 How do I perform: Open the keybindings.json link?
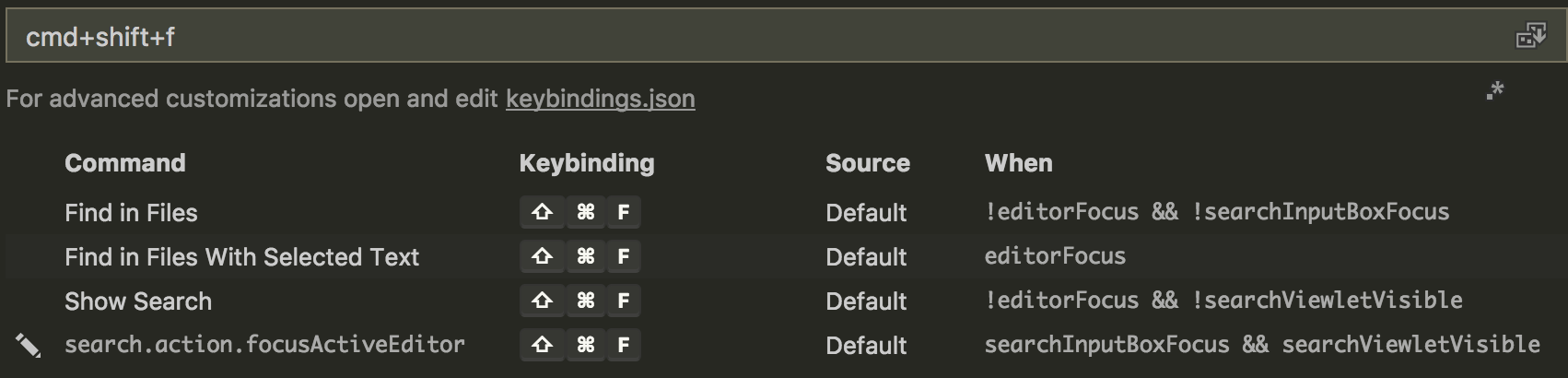coord(600,99)
